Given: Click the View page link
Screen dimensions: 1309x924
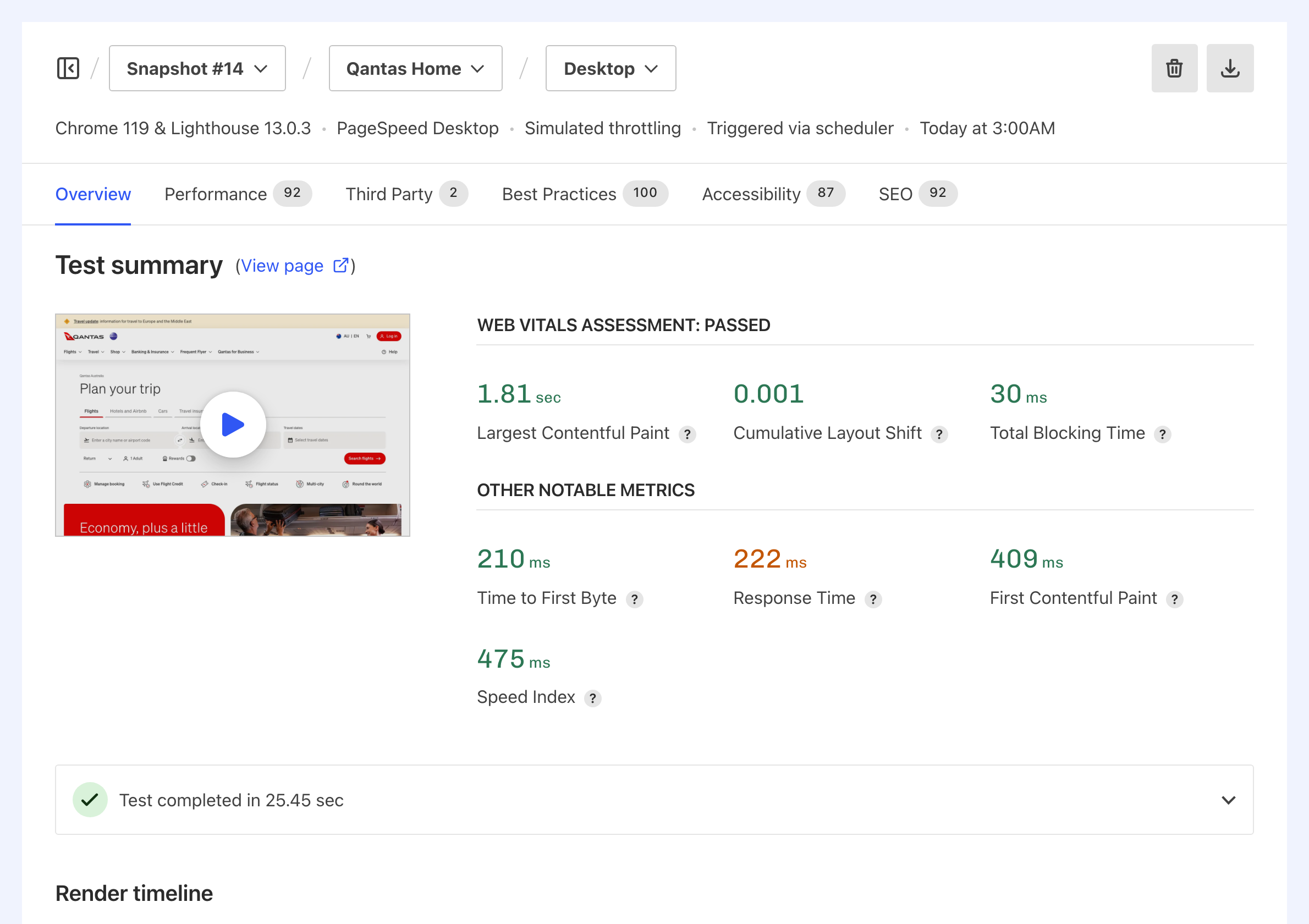Looking at the screenshot, I should (283, 265).
